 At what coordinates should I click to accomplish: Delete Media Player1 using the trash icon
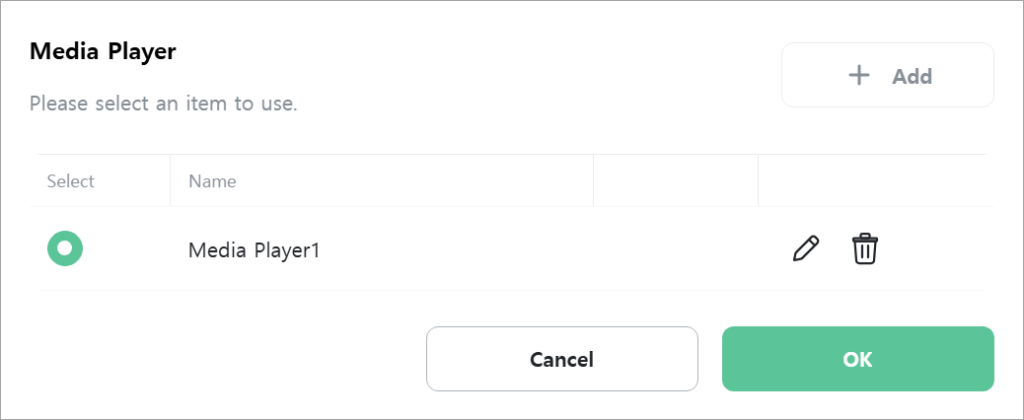pyautogui.click(x=865, y=249)
